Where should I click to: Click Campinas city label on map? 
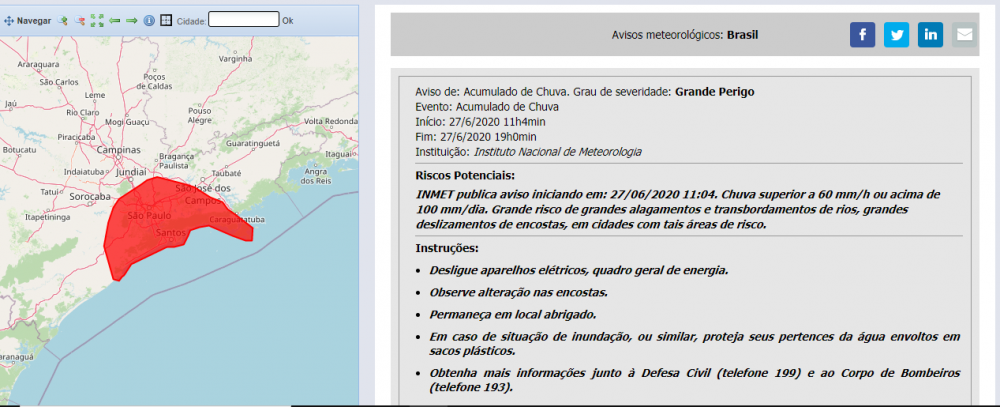(x=118, y=150)
